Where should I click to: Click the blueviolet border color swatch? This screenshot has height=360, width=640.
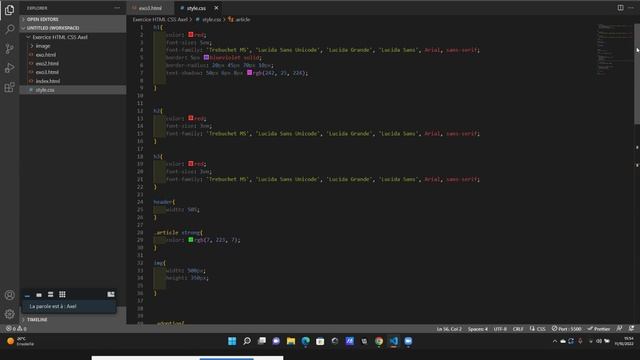206,58
